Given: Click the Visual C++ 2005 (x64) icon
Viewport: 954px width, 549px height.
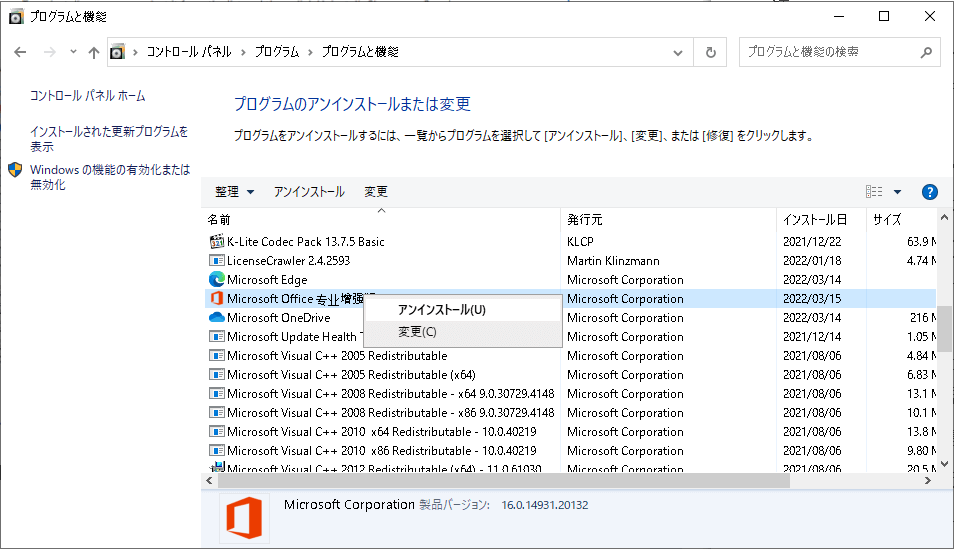Looking at the screenshot, I should coord(217,374).
